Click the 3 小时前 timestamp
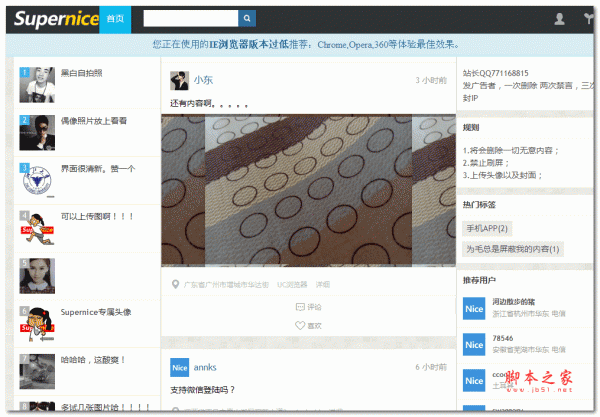The width and height of the screenshot is (600, 417). point(431,80)
